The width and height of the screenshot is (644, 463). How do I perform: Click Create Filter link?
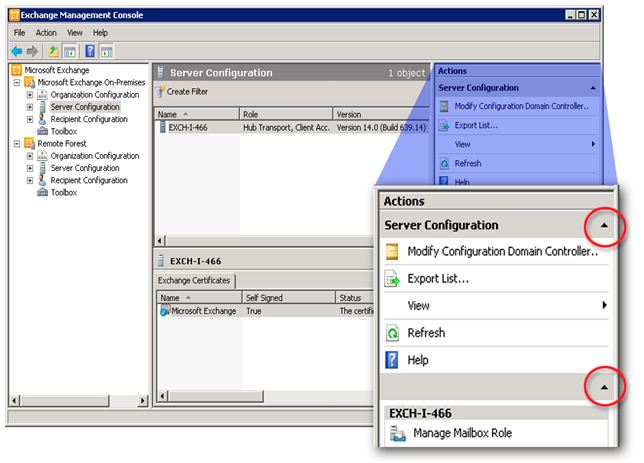[x=187, y=92]
